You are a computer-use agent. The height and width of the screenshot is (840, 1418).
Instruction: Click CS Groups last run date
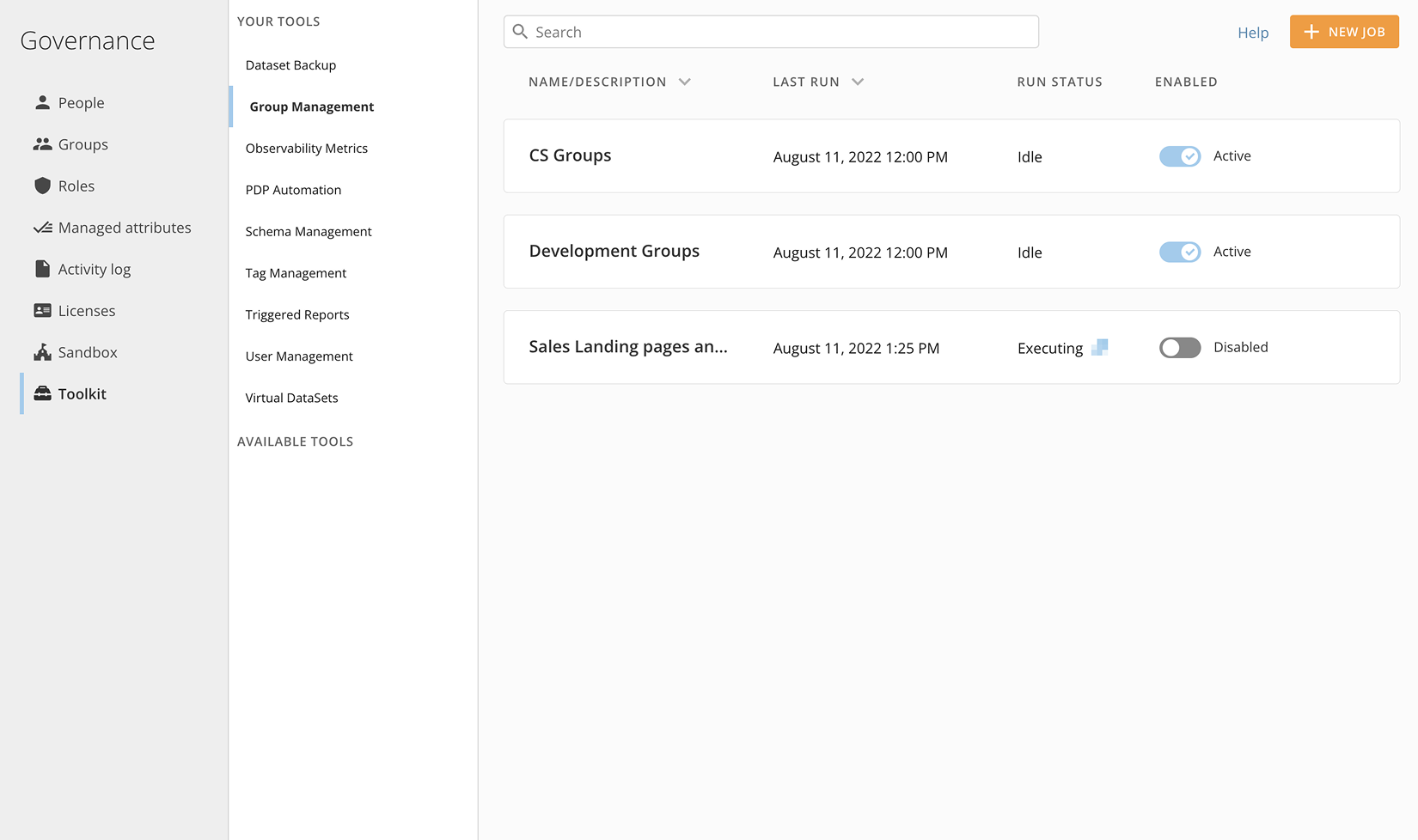point(860,157)
